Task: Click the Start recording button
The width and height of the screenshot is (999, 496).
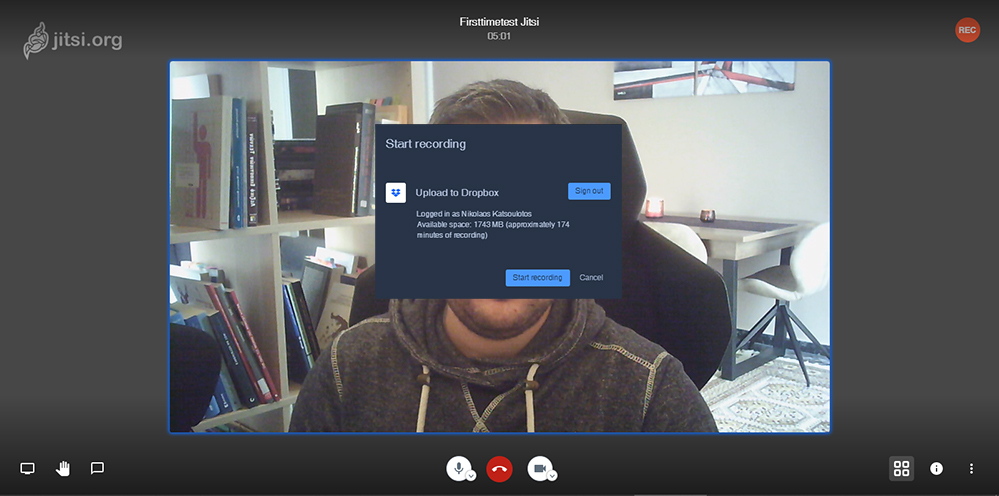Action: tap(538, 278)
